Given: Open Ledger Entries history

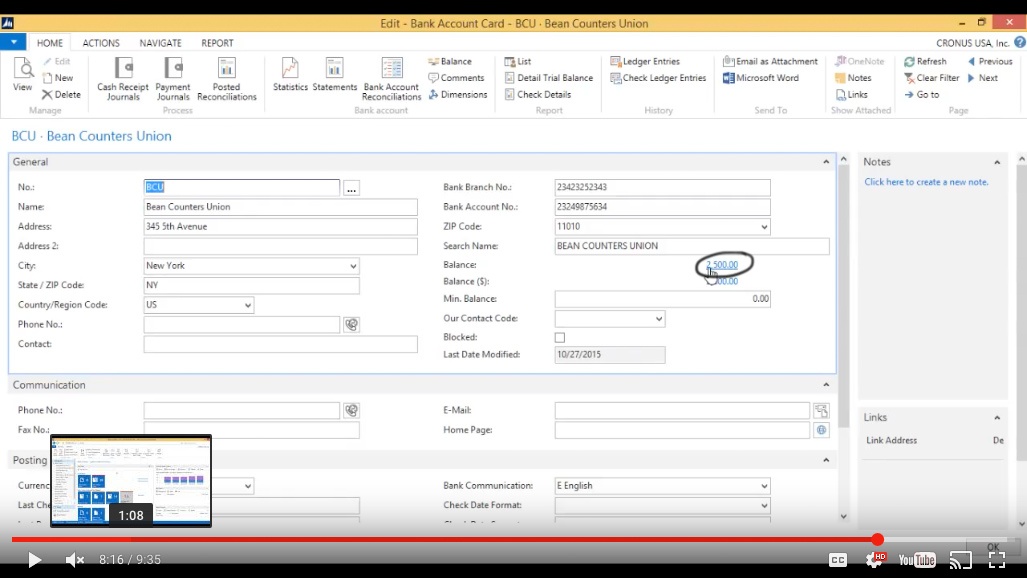Looking at the screenshot, I should click(645, 62).
